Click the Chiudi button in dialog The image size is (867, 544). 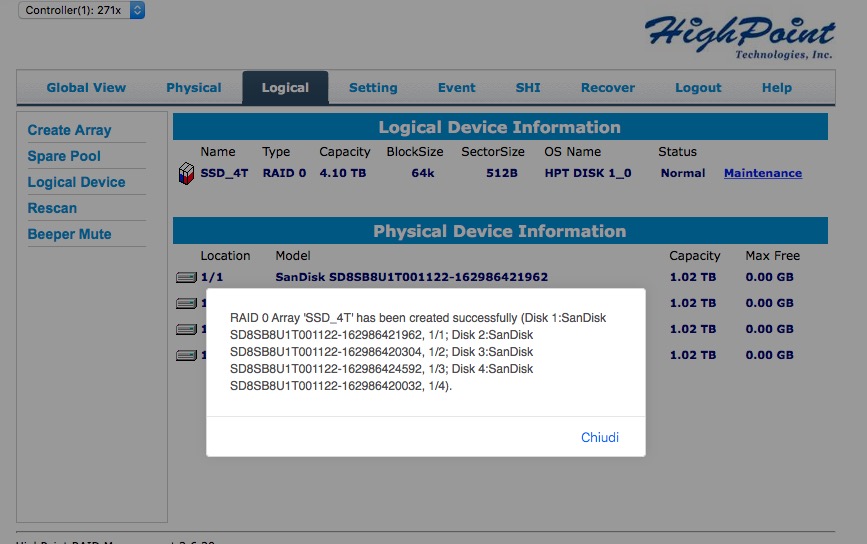[x=600, y=437]
